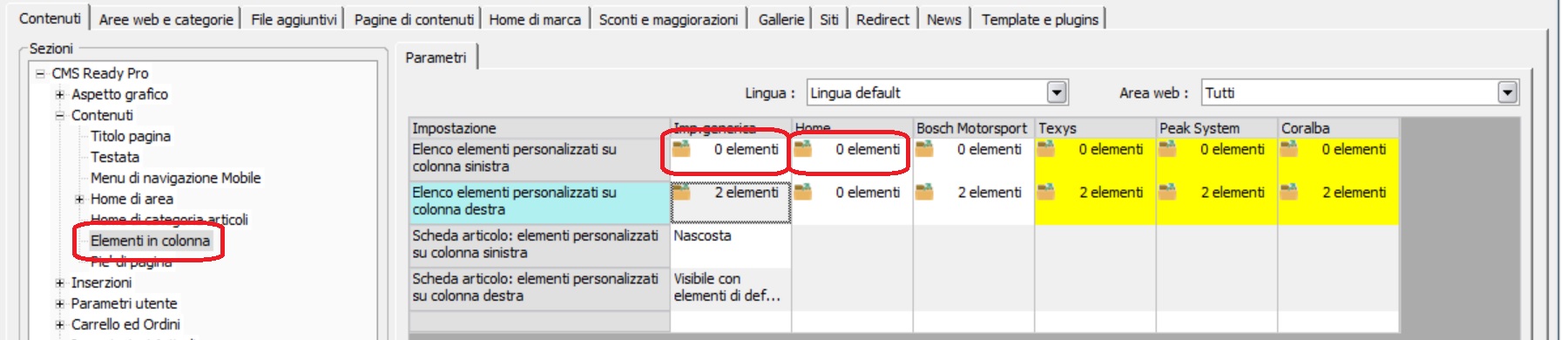Open the Template e plugins tab
Image resolution: width=1568 pixels, height=340 pixels.
(x=1039, y=19)
